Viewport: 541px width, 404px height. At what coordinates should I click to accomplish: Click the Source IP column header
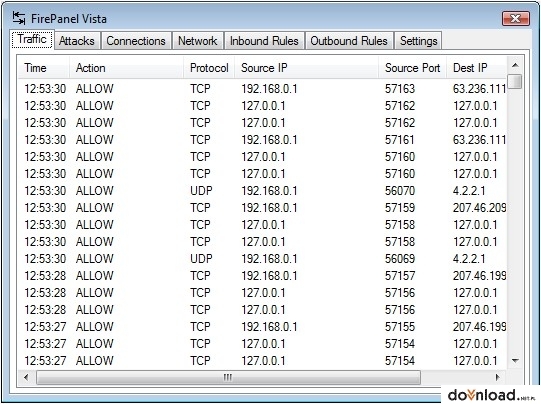306,68
